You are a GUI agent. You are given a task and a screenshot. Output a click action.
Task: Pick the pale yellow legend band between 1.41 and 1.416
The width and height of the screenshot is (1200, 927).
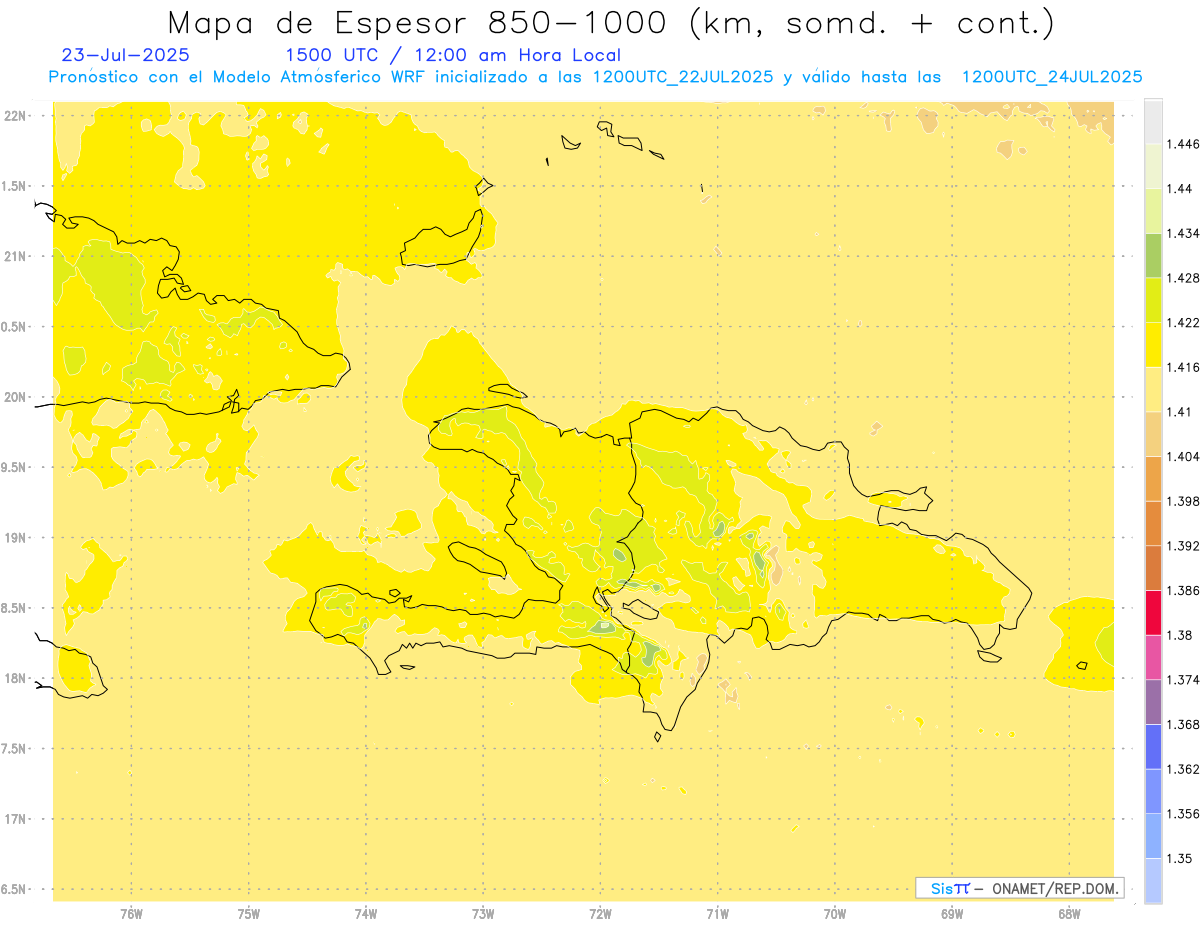pyautogui.click(x=1153, y=390)
